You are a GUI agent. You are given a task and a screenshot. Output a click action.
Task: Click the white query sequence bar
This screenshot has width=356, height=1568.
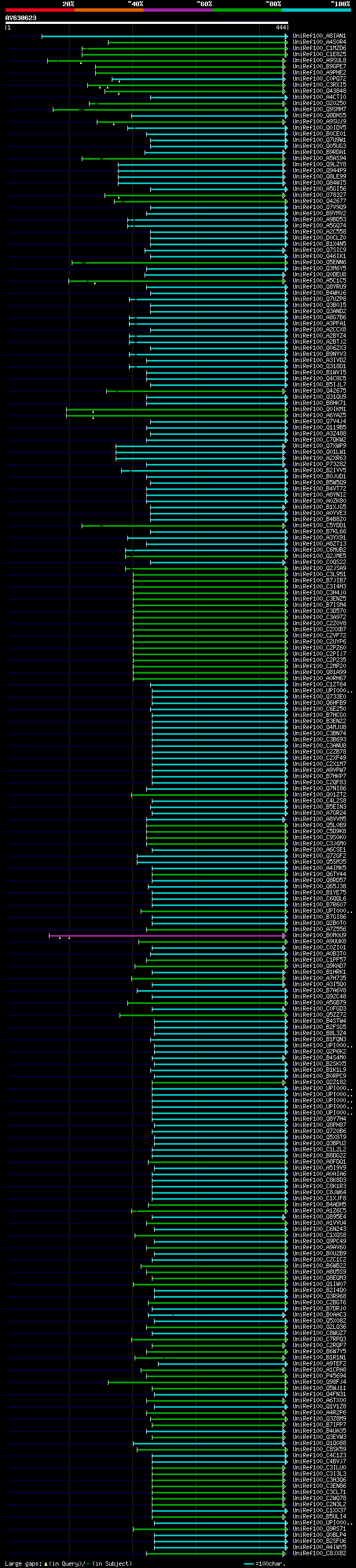point(146,23)
